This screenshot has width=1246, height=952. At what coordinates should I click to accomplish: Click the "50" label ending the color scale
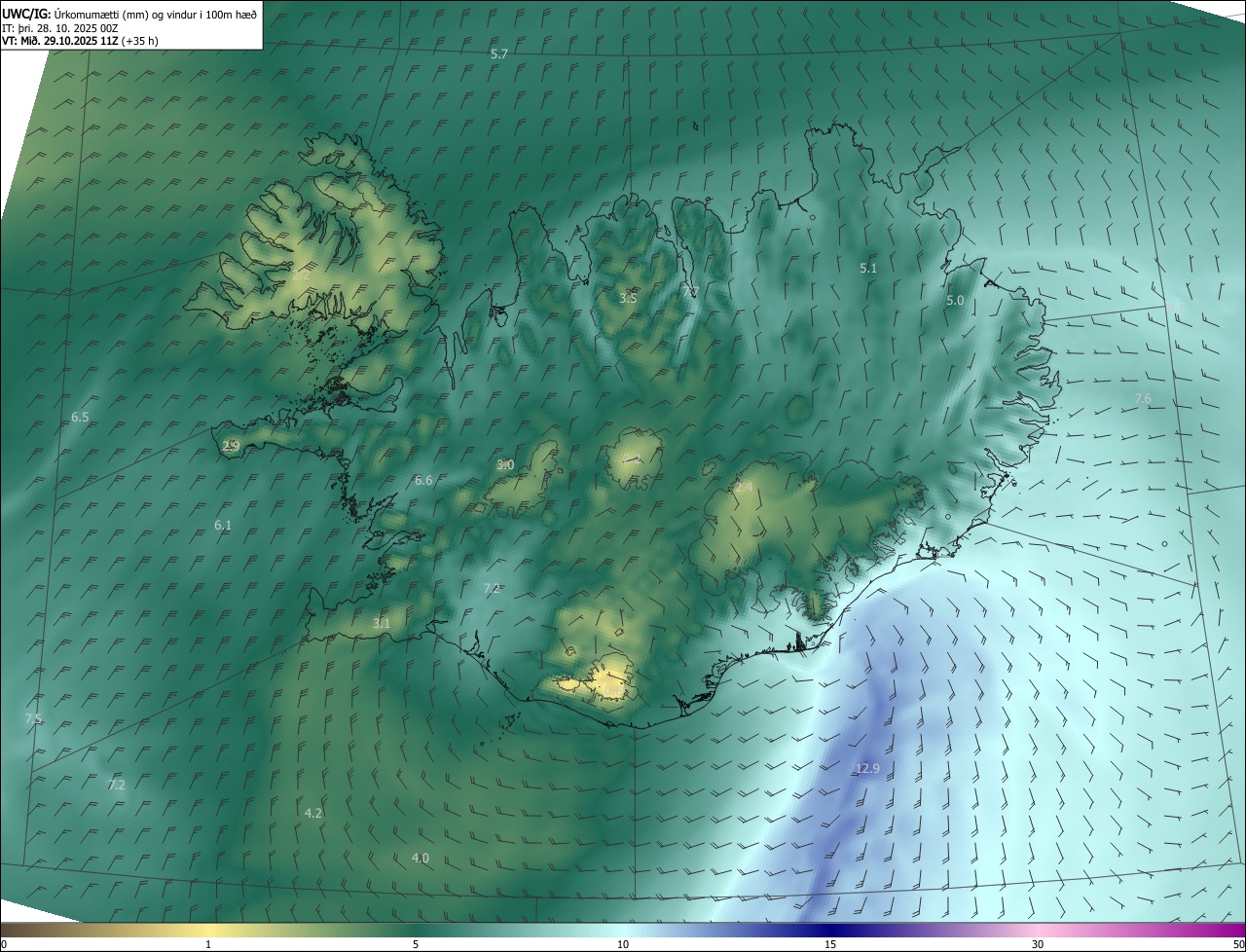tap(1237, 944)
